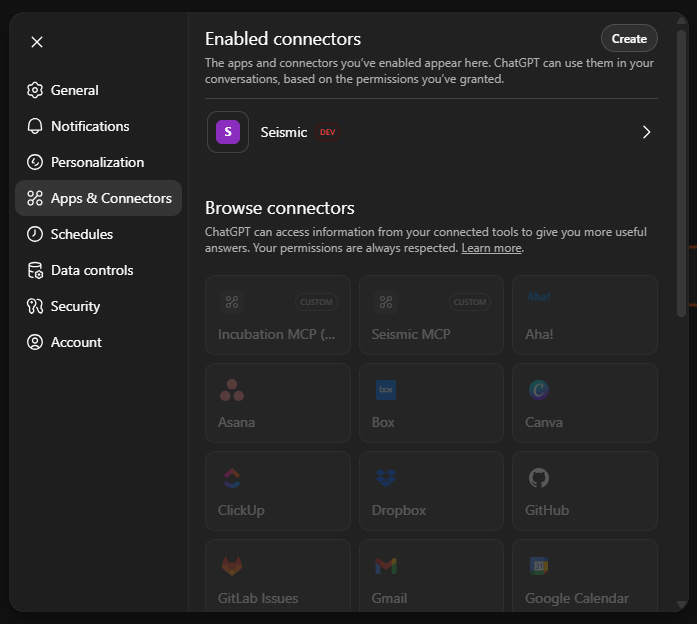Click the Gmail envelope logo icon
The width and height of the screenshot is (697, 624).
386,566
